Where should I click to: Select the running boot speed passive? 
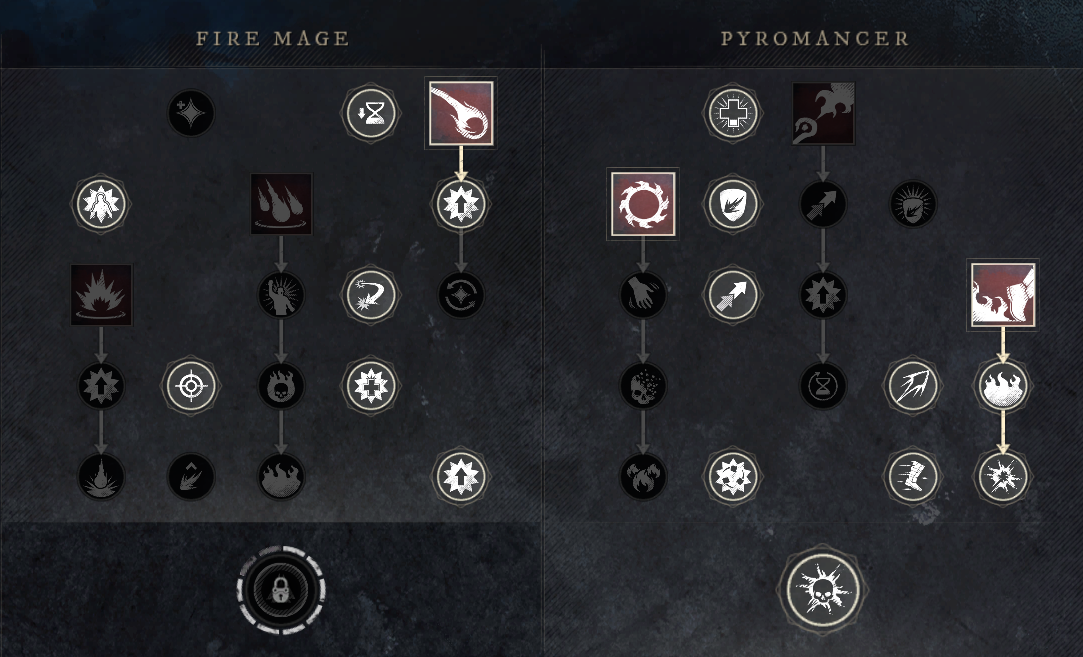click(x=913, y=477)
